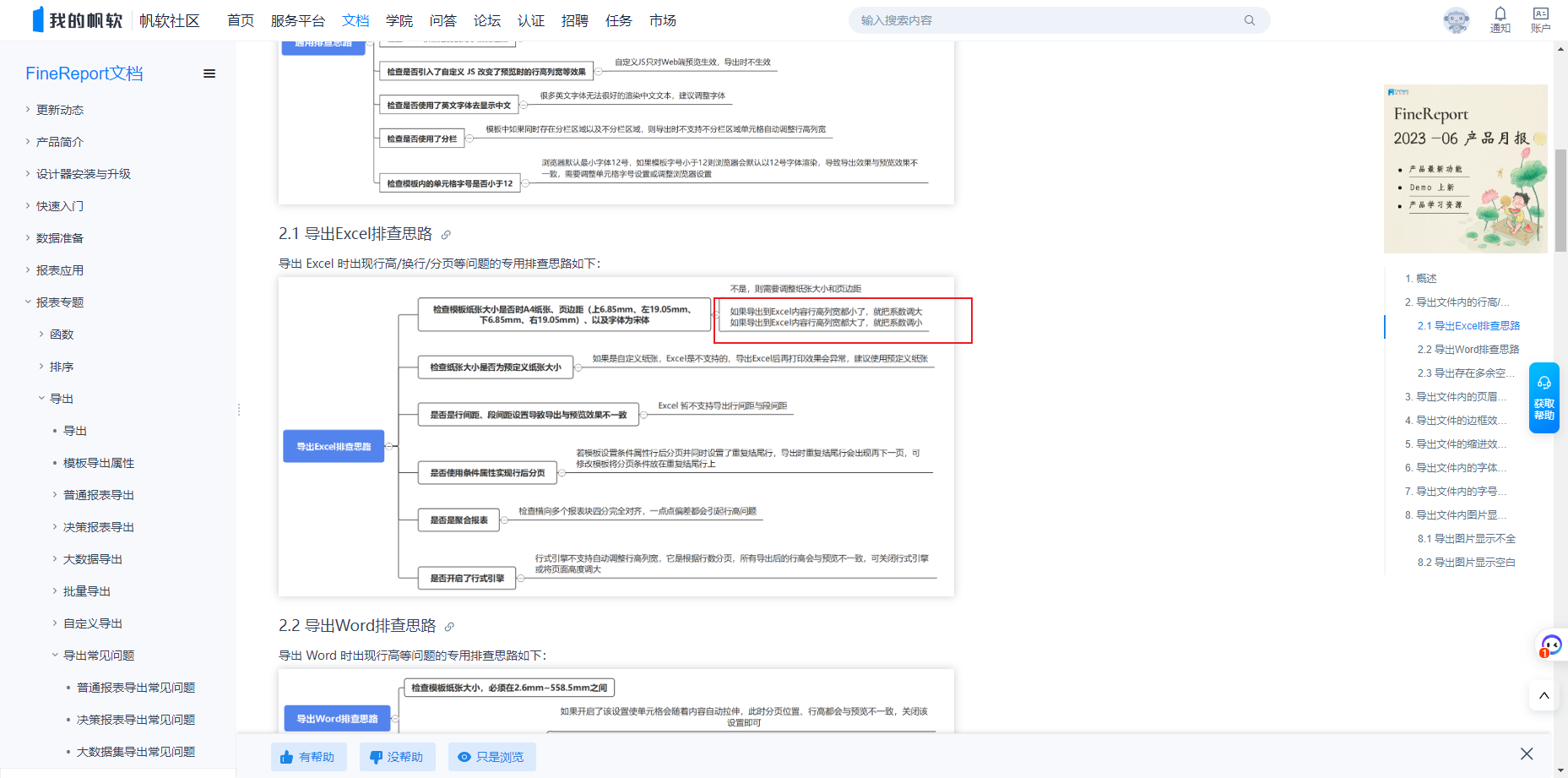
Task: Expand 决策报表导出 tree node
Action: coord(55,526)
